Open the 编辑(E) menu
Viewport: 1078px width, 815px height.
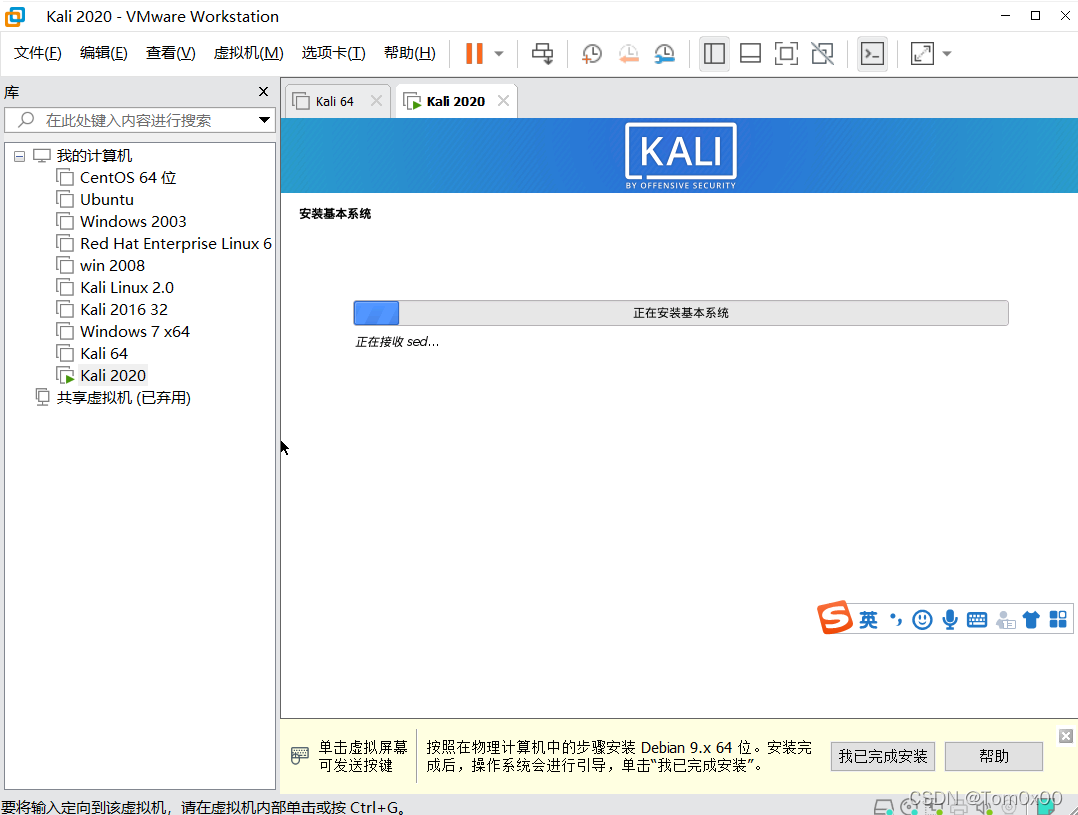[x=103, y=53]
